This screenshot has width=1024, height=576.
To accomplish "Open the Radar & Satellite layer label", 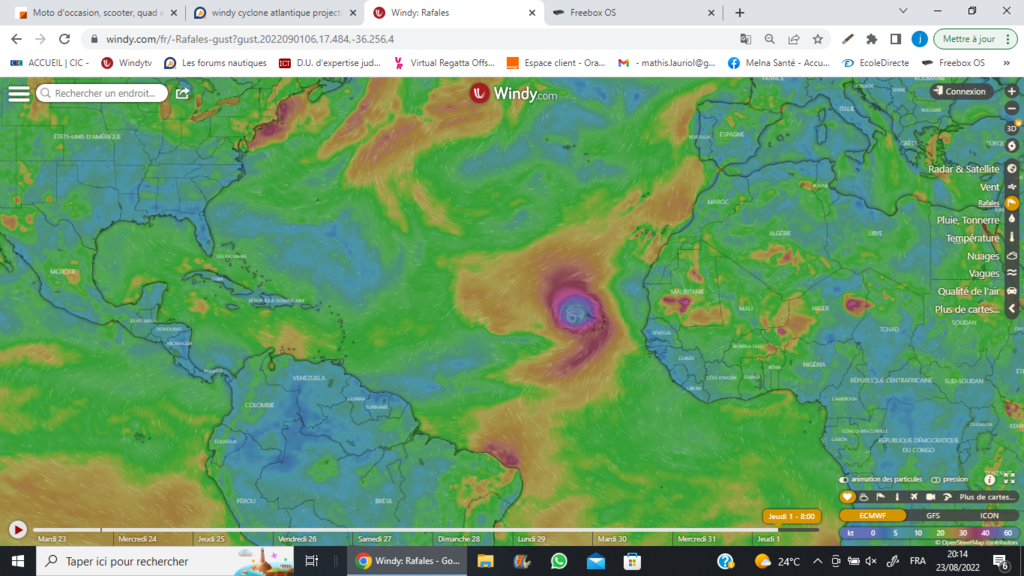I will pyautogui.click(x=963, y=169).
